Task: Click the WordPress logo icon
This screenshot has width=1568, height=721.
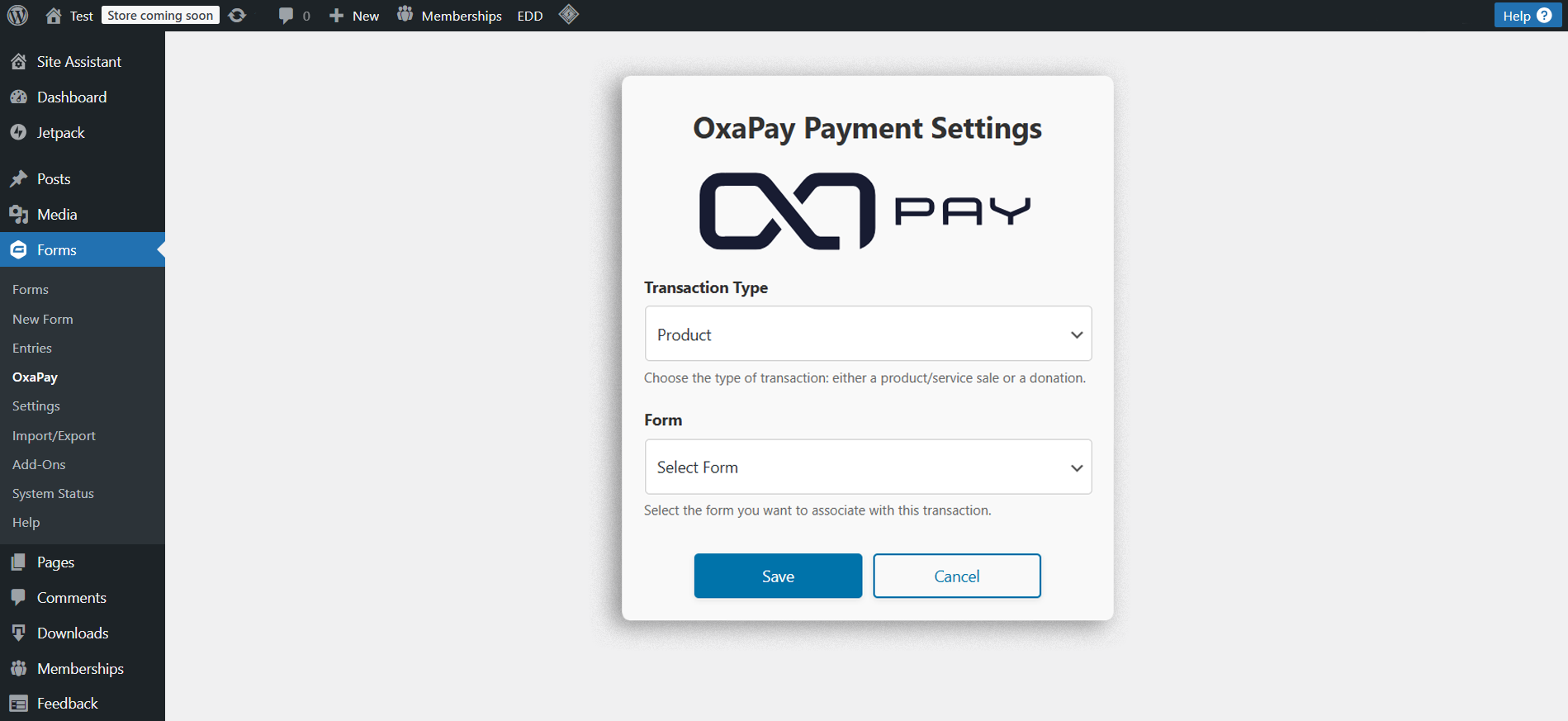Action: tap(17, 16)
